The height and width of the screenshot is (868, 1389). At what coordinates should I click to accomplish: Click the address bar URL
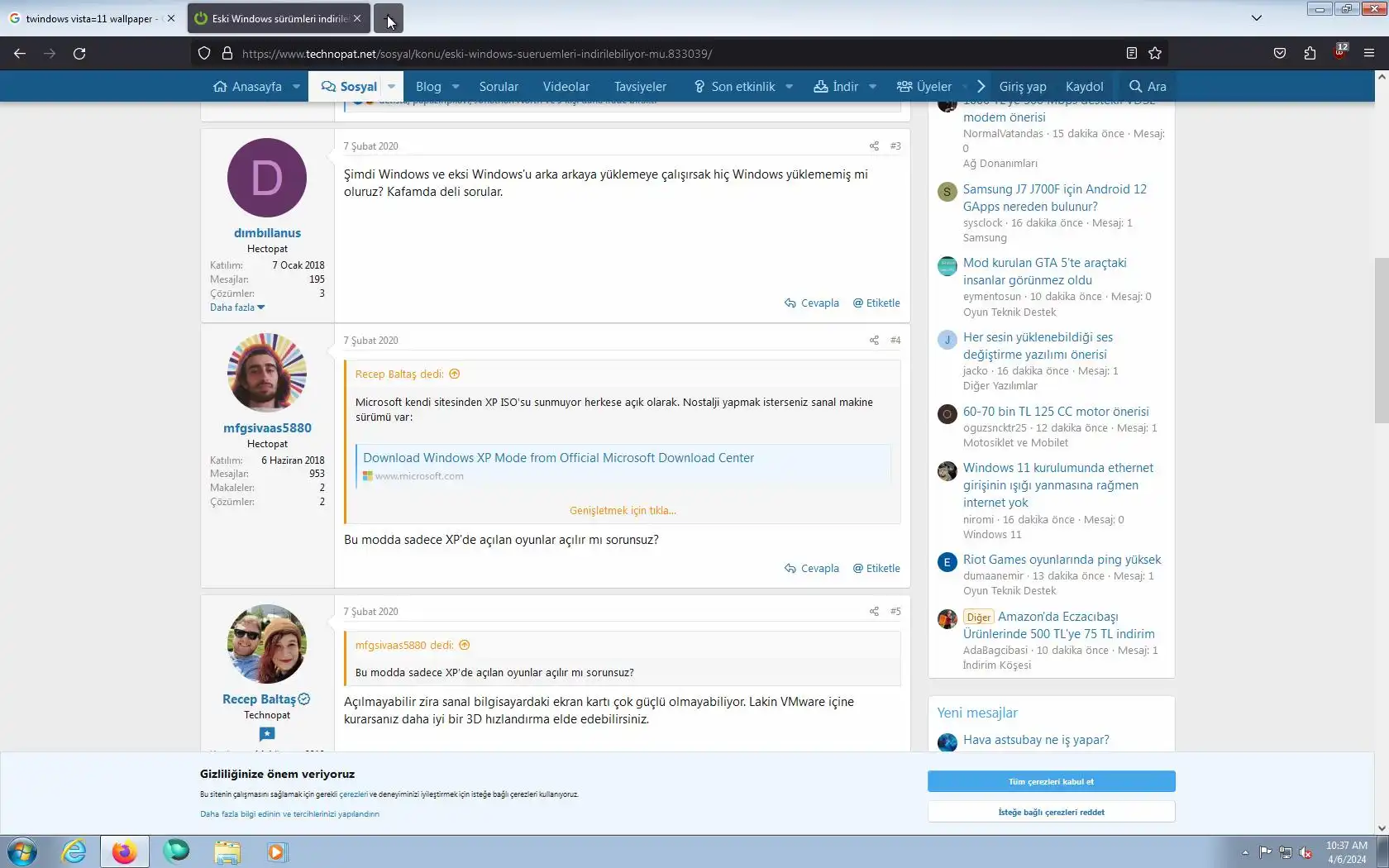pos(477,54)
